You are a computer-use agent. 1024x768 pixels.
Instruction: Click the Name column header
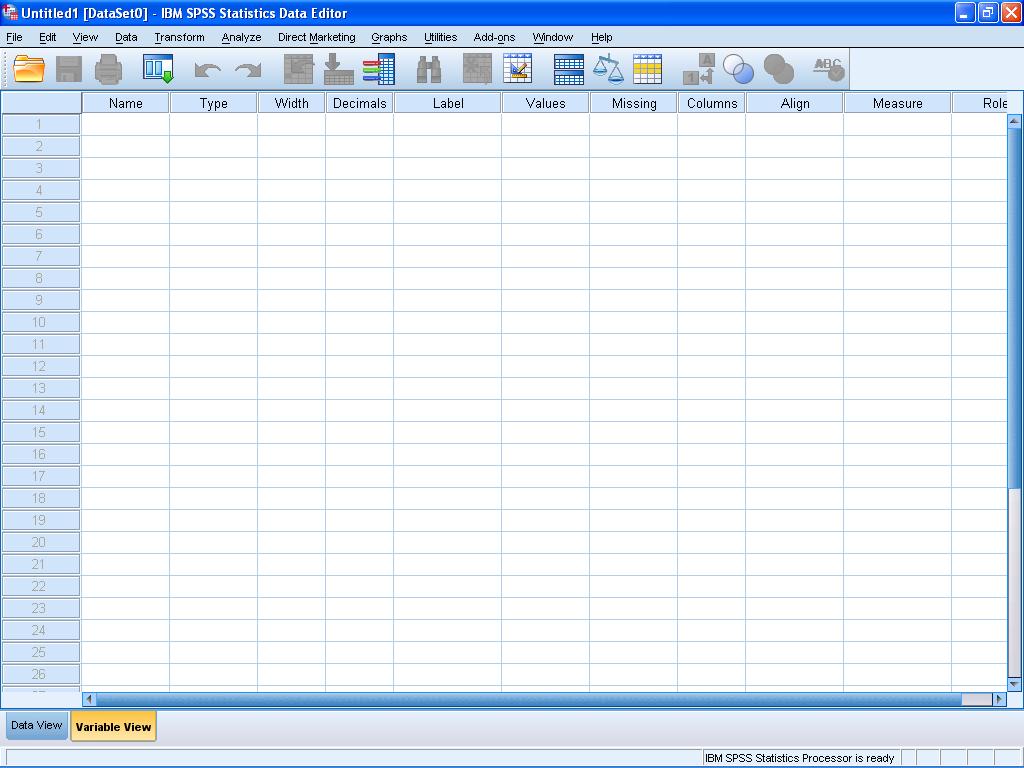coord(125,103)
